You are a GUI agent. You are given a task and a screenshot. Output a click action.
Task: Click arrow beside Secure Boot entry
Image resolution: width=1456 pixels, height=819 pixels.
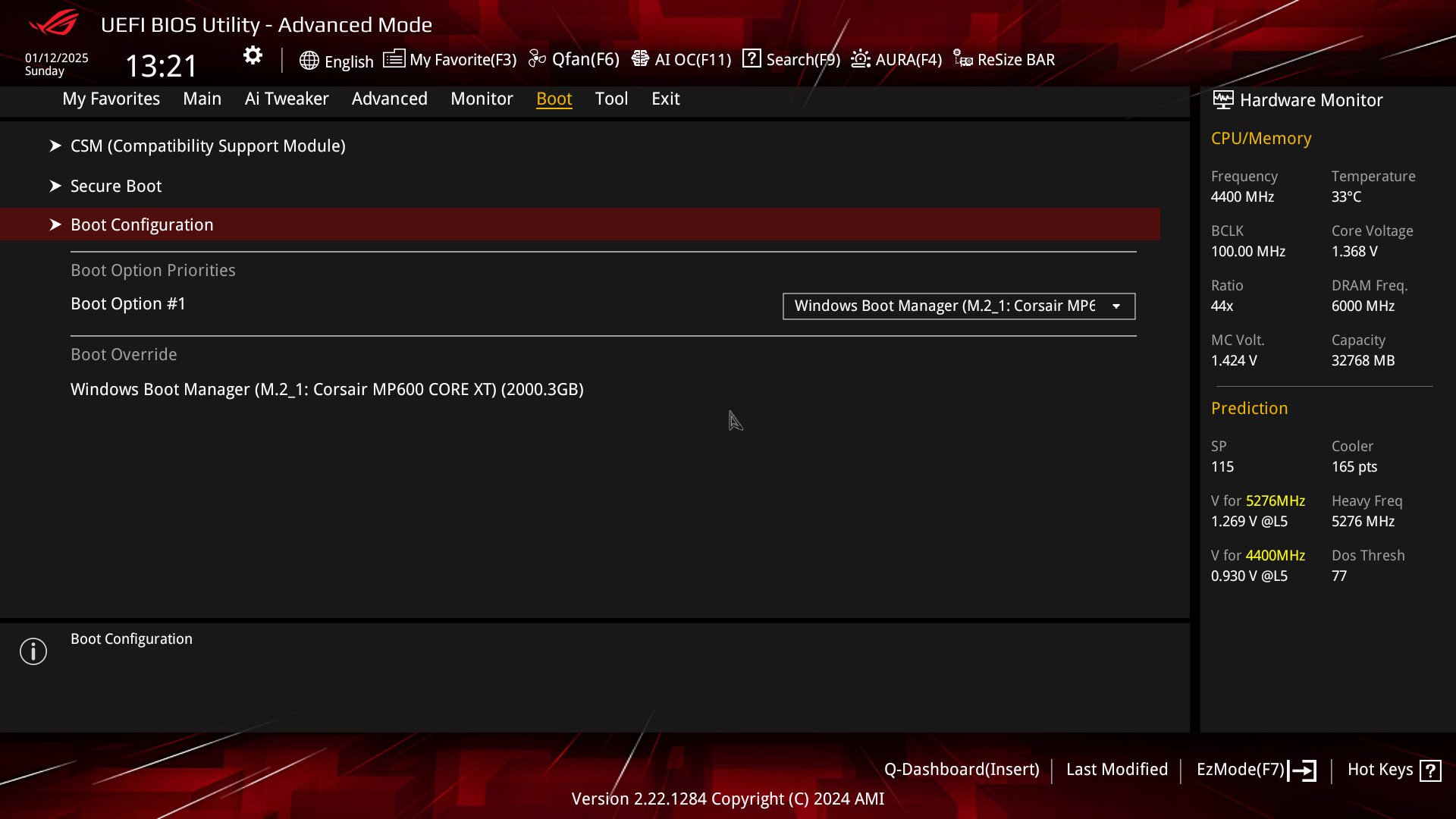coord(55,186)
